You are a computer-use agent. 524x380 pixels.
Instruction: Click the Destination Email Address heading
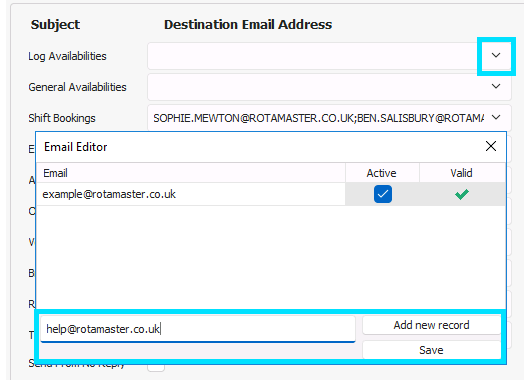click(x=248, y=25)
